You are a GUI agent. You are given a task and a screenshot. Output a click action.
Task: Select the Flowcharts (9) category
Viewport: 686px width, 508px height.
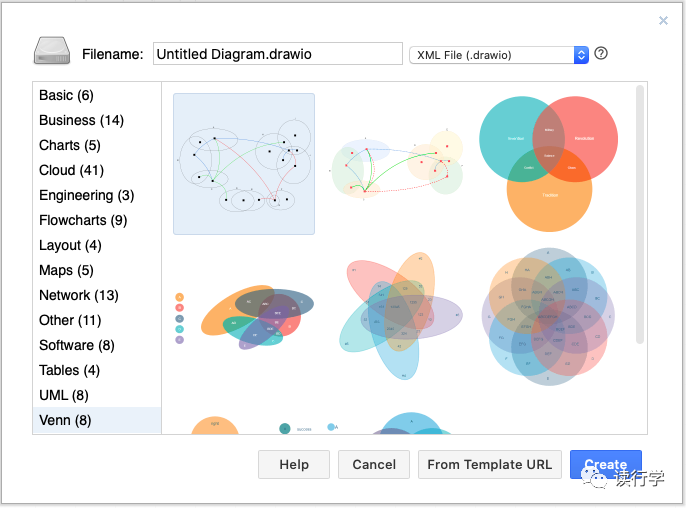[97, 220]
